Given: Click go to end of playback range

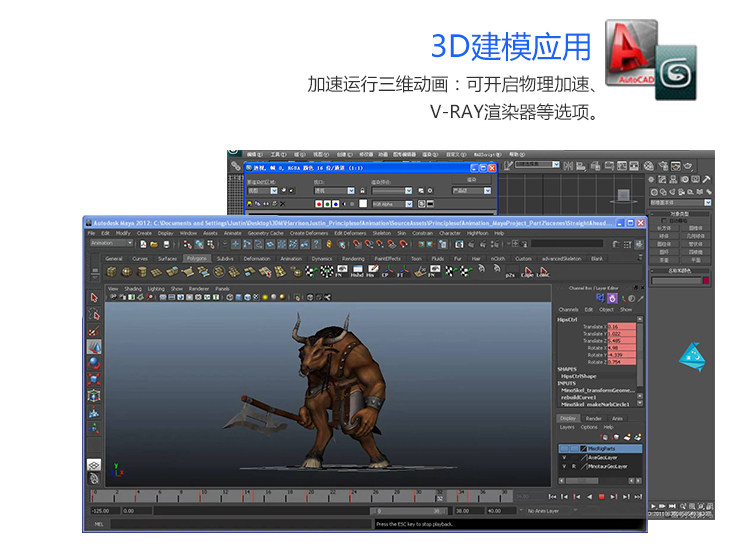Looking at the screenshot, I should pyautogui.click(x=638, y=497).
